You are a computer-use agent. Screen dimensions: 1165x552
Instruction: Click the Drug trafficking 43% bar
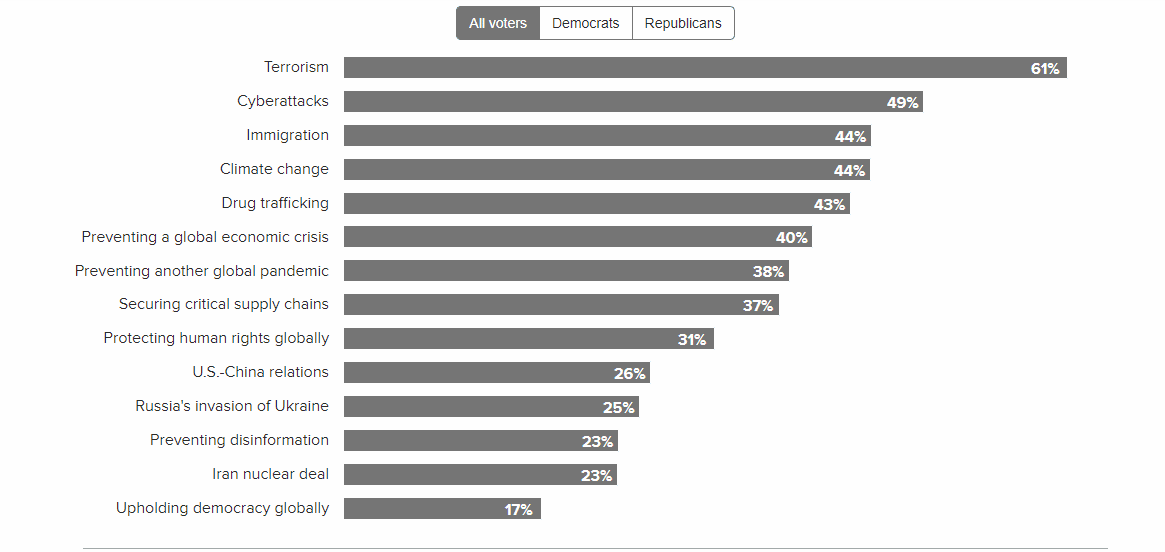coord(597,204)
